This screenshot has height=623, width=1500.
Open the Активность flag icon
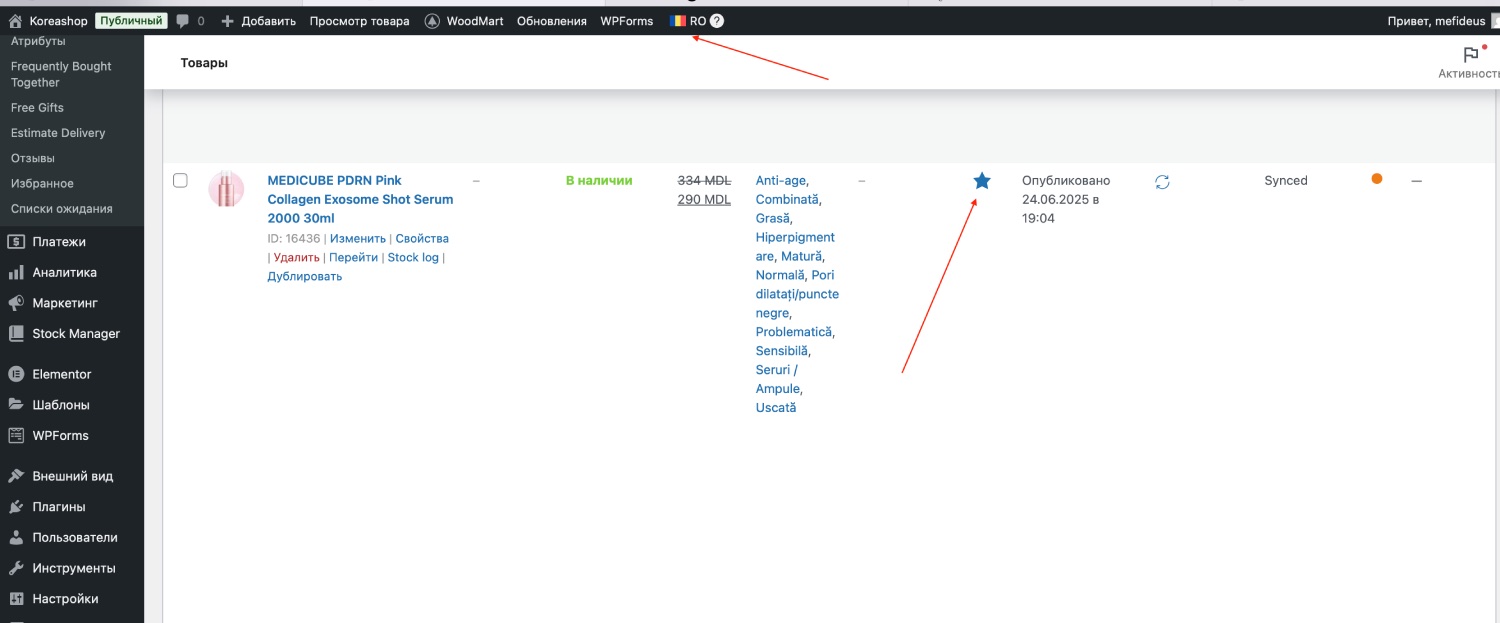coord(1471,54)
